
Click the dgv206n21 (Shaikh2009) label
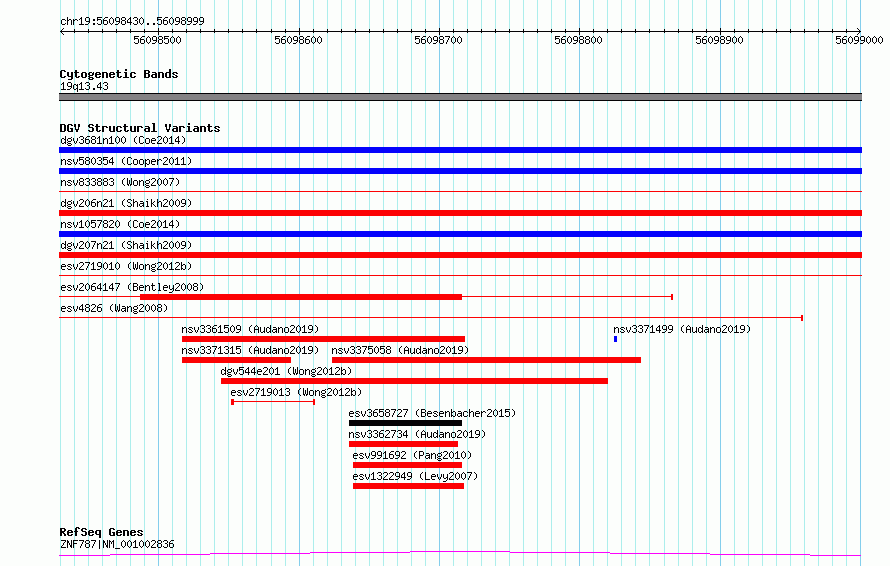click(x=126, y=203)
